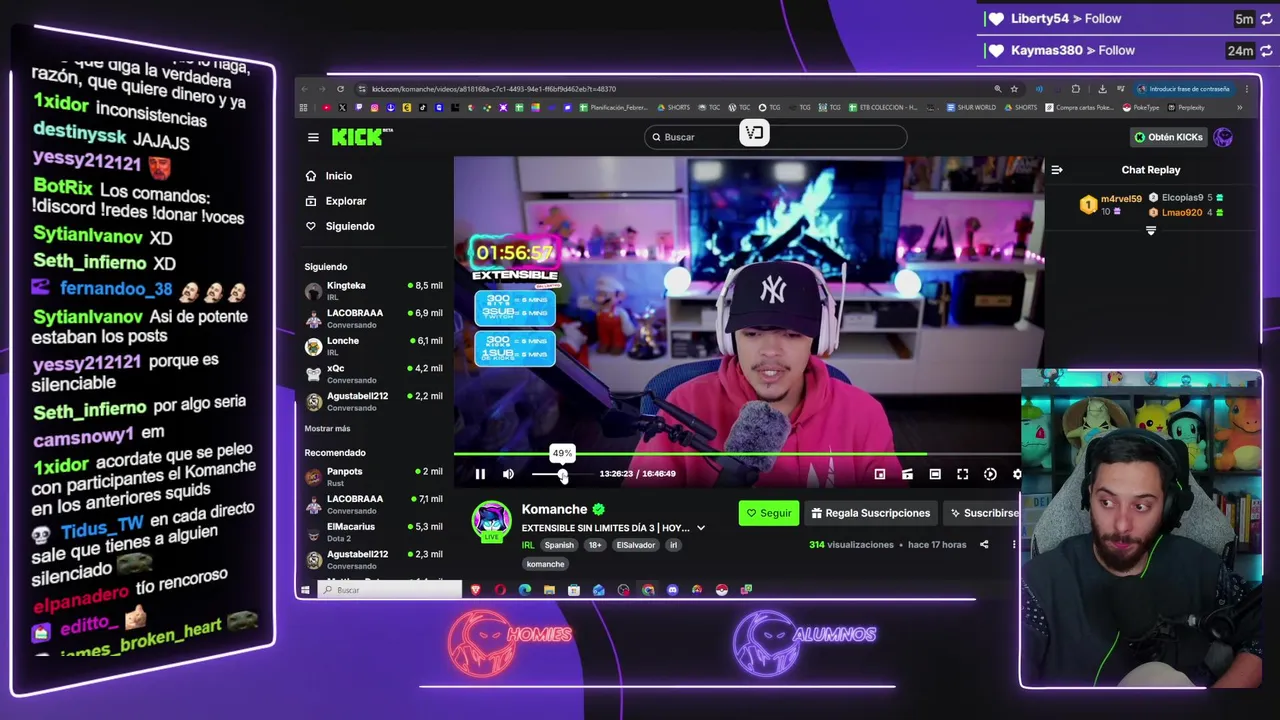Screen dimensions: 1280x720
Task: Toggle theater mode icon
Action: pyautogui.click(x=935, y=474)
